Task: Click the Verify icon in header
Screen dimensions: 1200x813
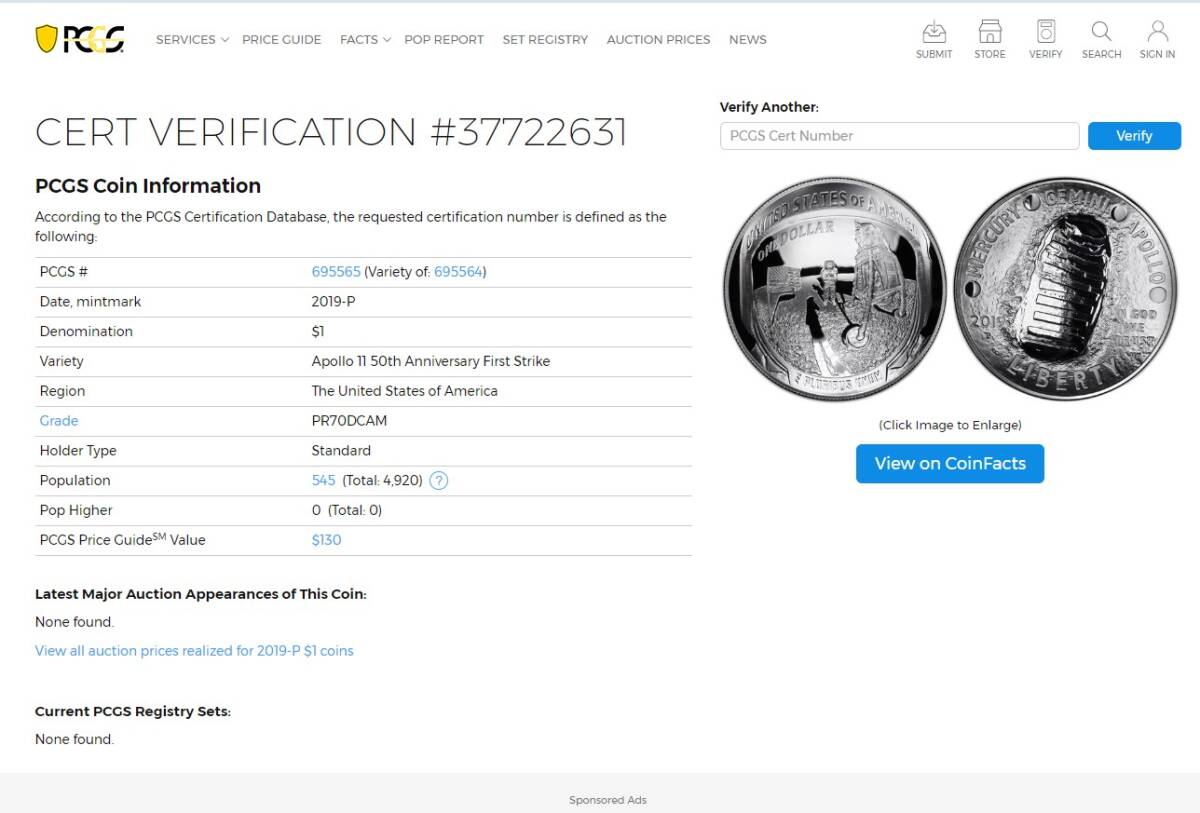Action: pos(1045,39)
